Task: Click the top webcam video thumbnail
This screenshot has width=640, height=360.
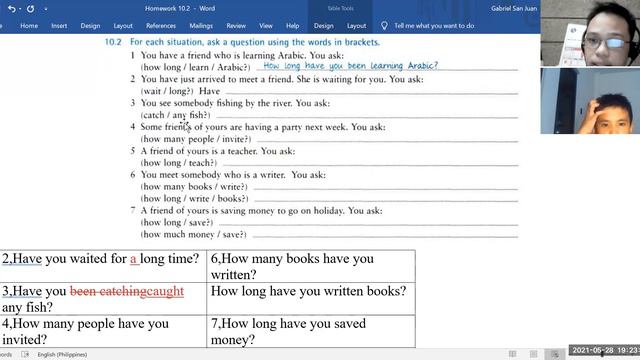Action: point(590,33)
